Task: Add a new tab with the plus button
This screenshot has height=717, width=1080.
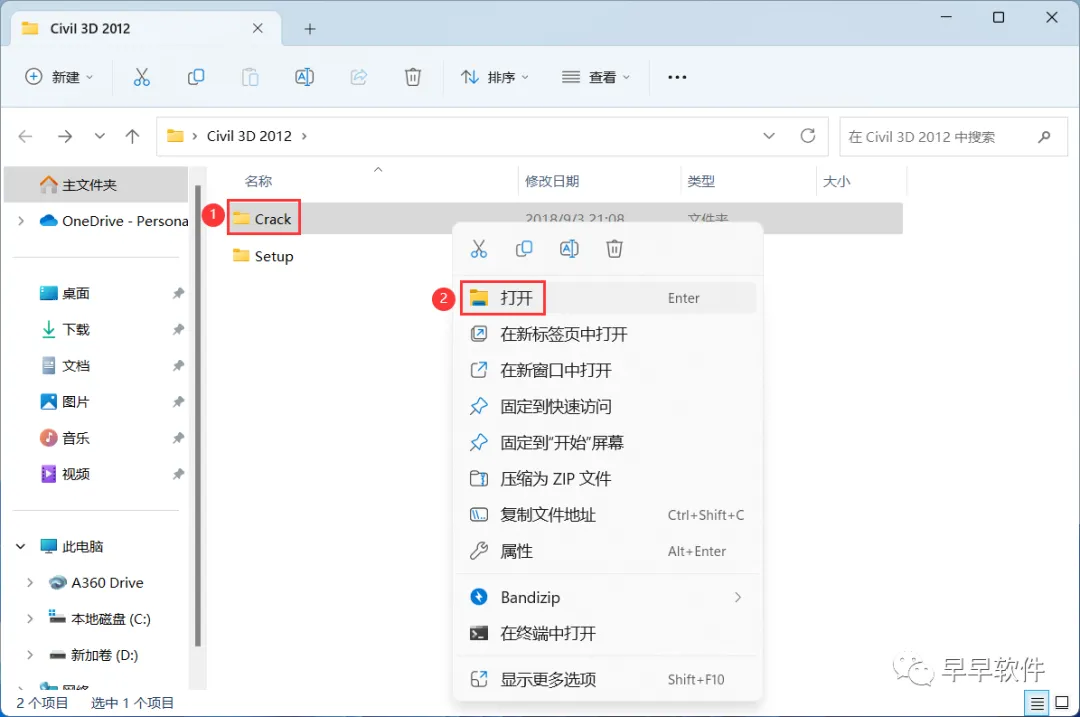Action: click(x=310, y=29)
